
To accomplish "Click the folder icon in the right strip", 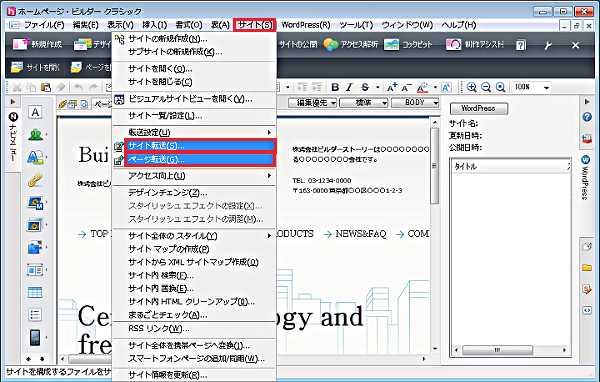I will [x=587, y=267].
